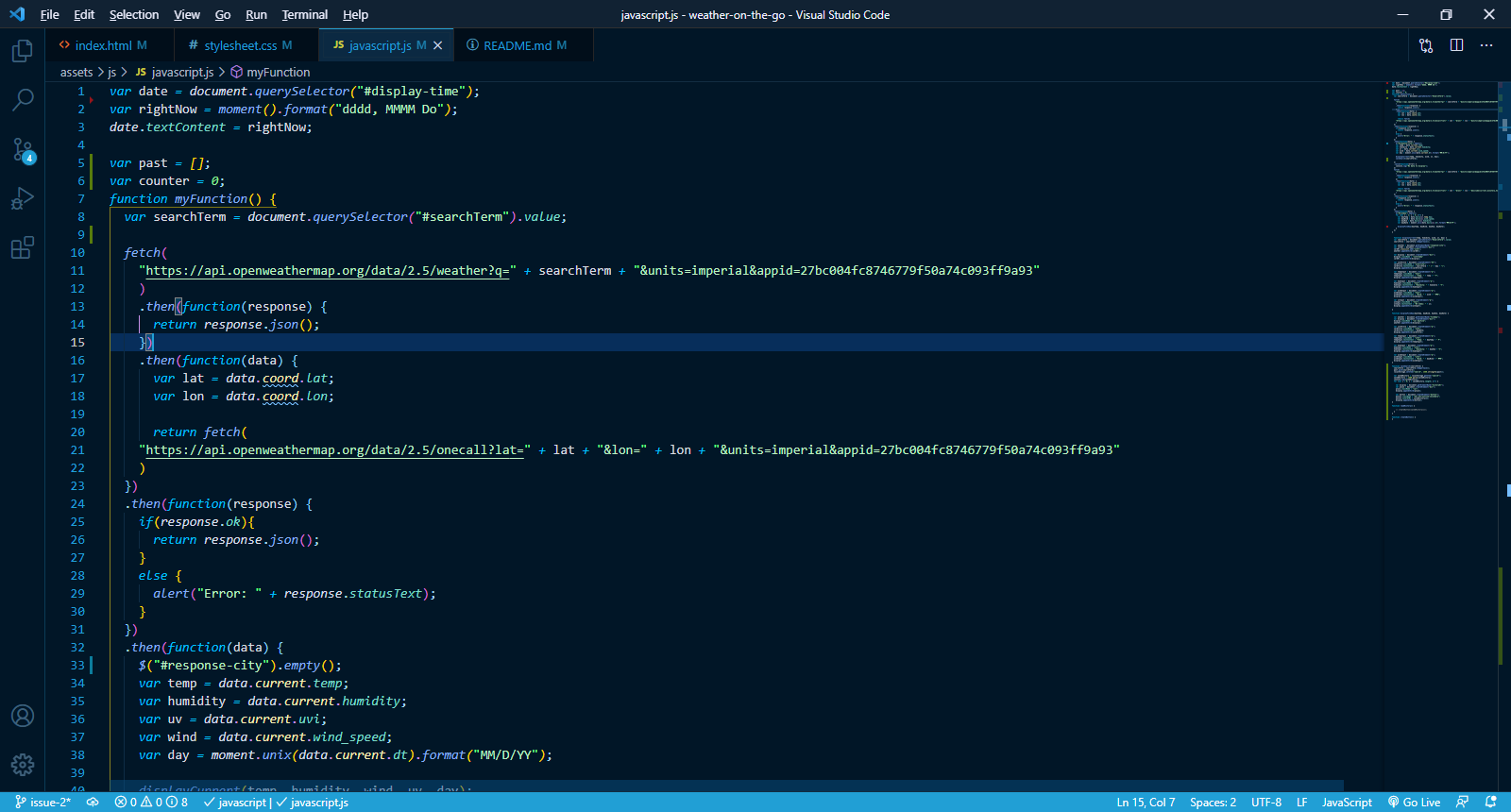
Task: Close the javascript.js tab
Action: (438, 45)
